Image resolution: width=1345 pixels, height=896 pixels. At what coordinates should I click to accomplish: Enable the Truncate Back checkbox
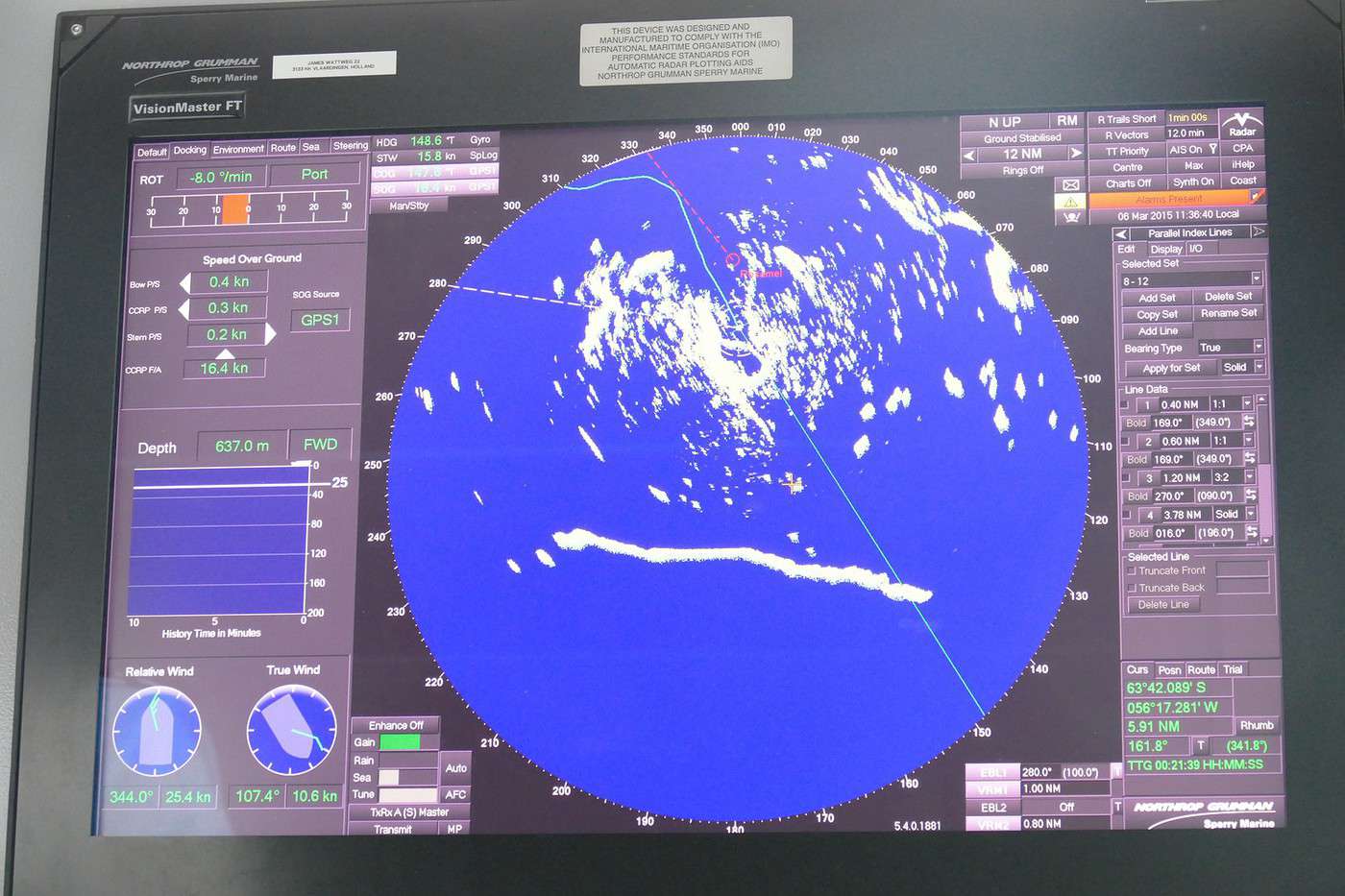[x=1132, y=588]
